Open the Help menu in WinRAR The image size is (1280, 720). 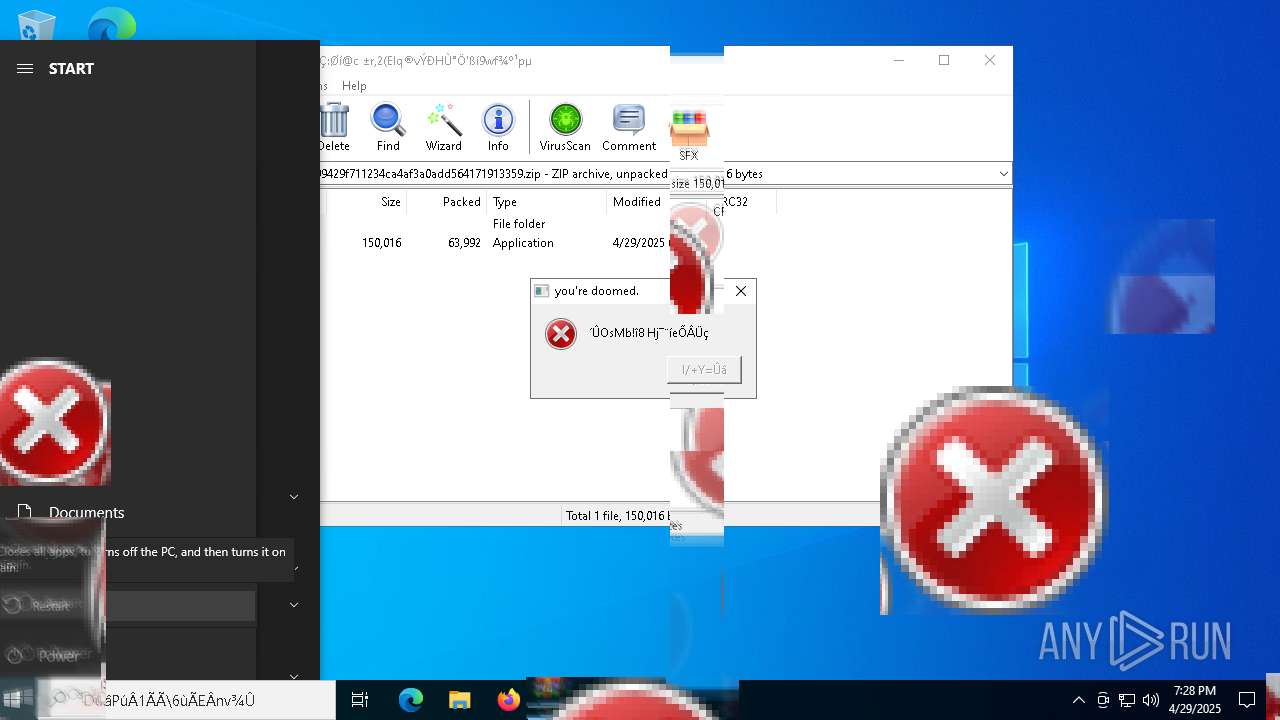click(x=354, y=86)
